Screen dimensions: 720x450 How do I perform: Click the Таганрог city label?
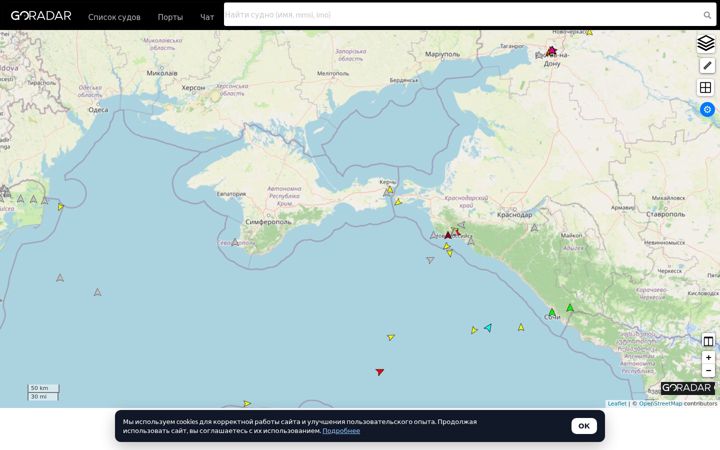(512, 46)
